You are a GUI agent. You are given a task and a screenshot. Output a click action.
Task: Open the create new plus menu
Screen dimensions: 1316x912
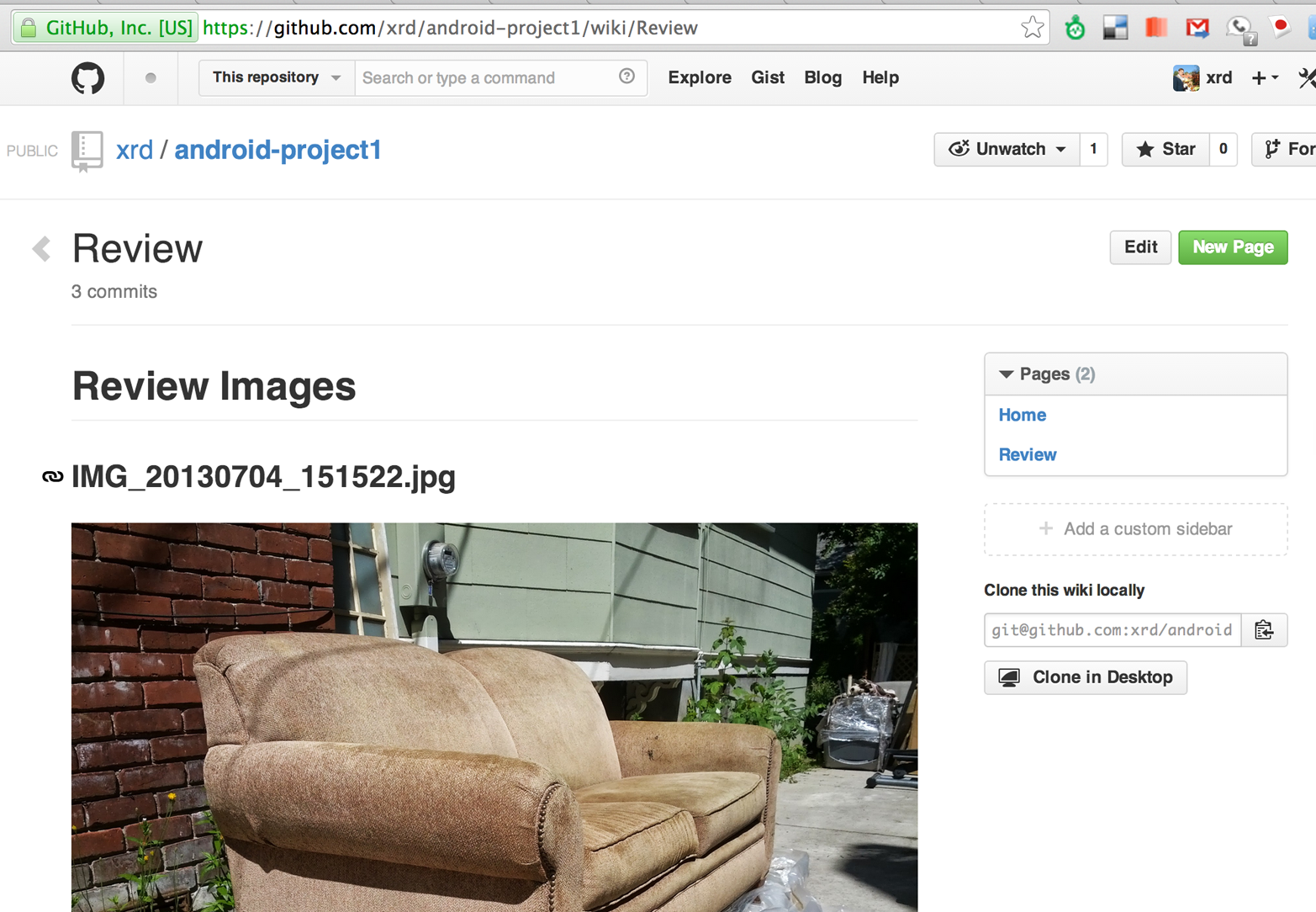(1265, 78)
